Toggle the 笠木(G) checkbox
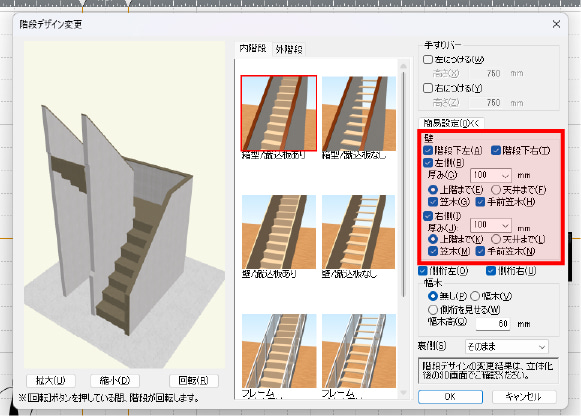 pos(432,202)
